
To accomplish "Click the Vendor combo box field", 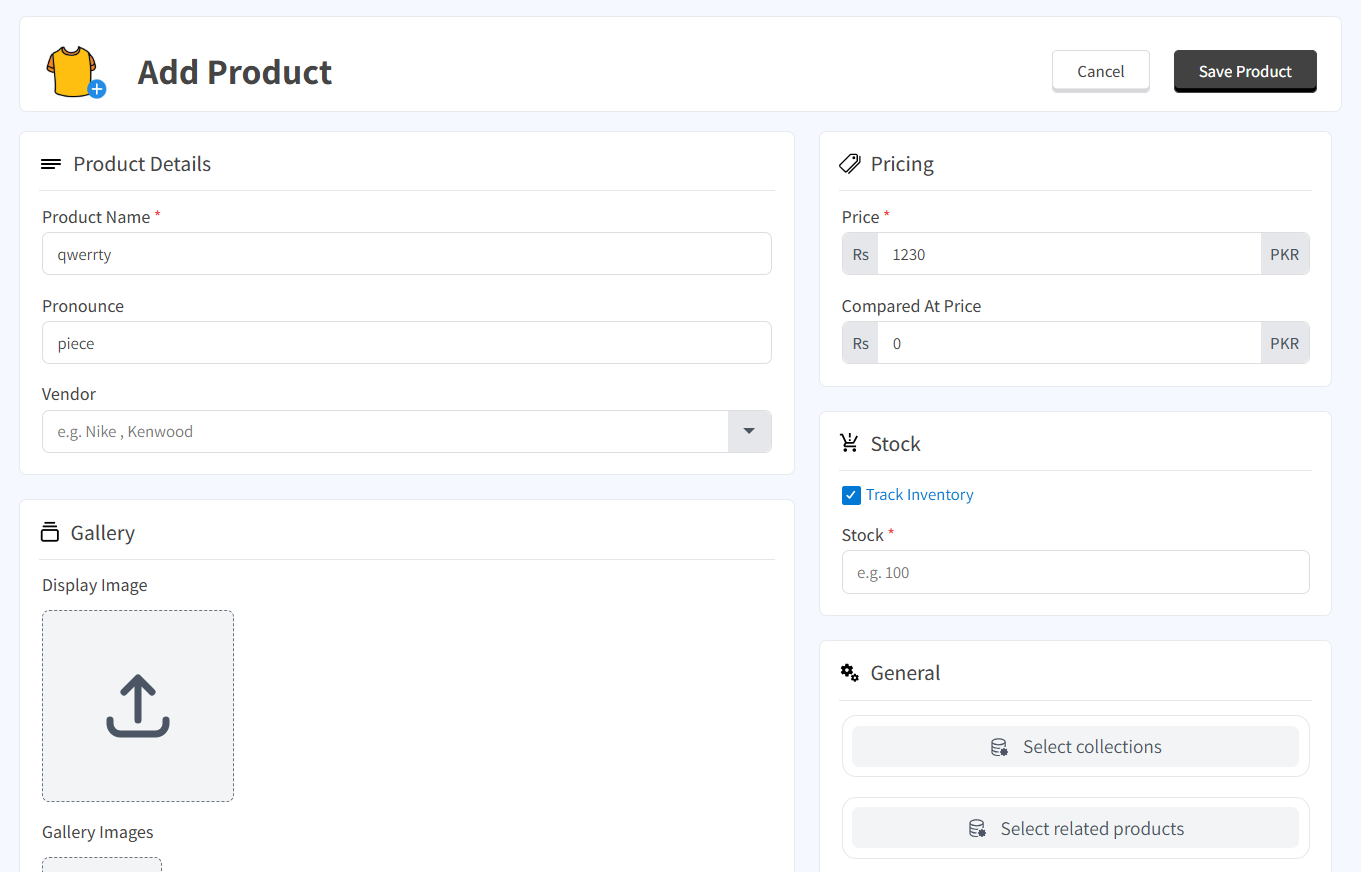I will (385, 431).
